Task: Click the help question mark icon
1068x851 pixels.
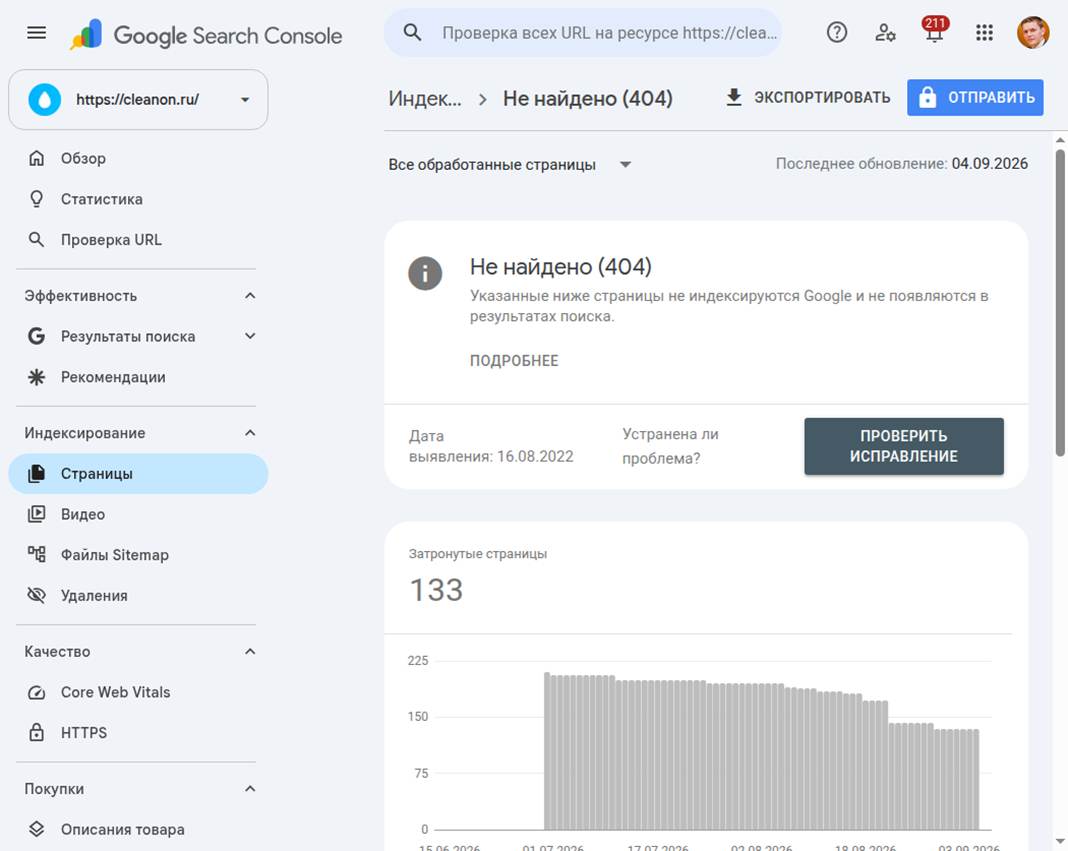Action: [836, 32]
